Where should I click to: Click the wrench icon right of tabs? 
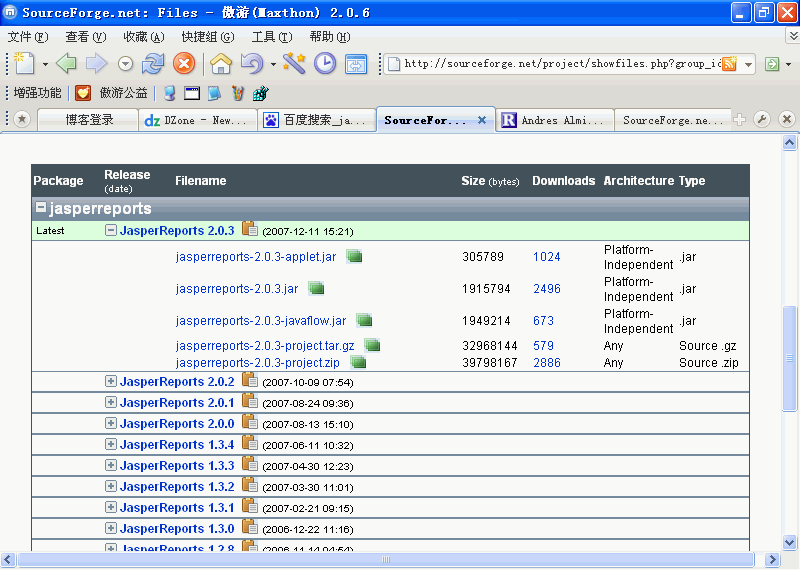(x=762, y=119)
